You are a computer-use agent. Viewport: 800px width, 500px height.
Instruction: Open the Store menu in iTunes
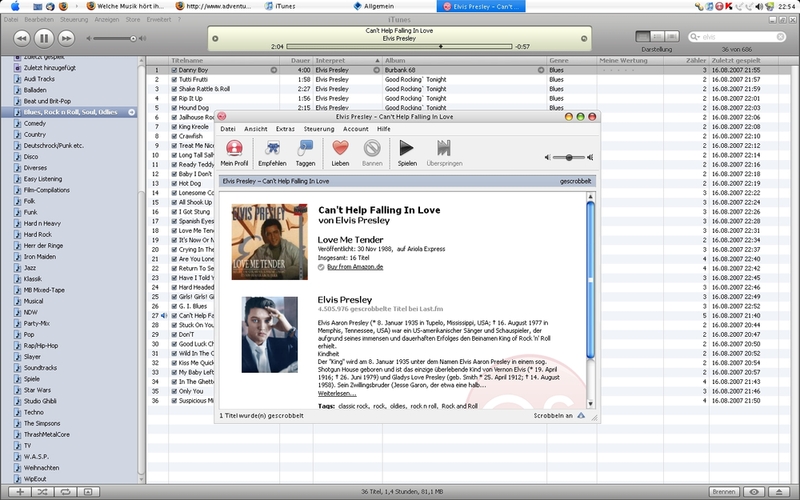133,19
